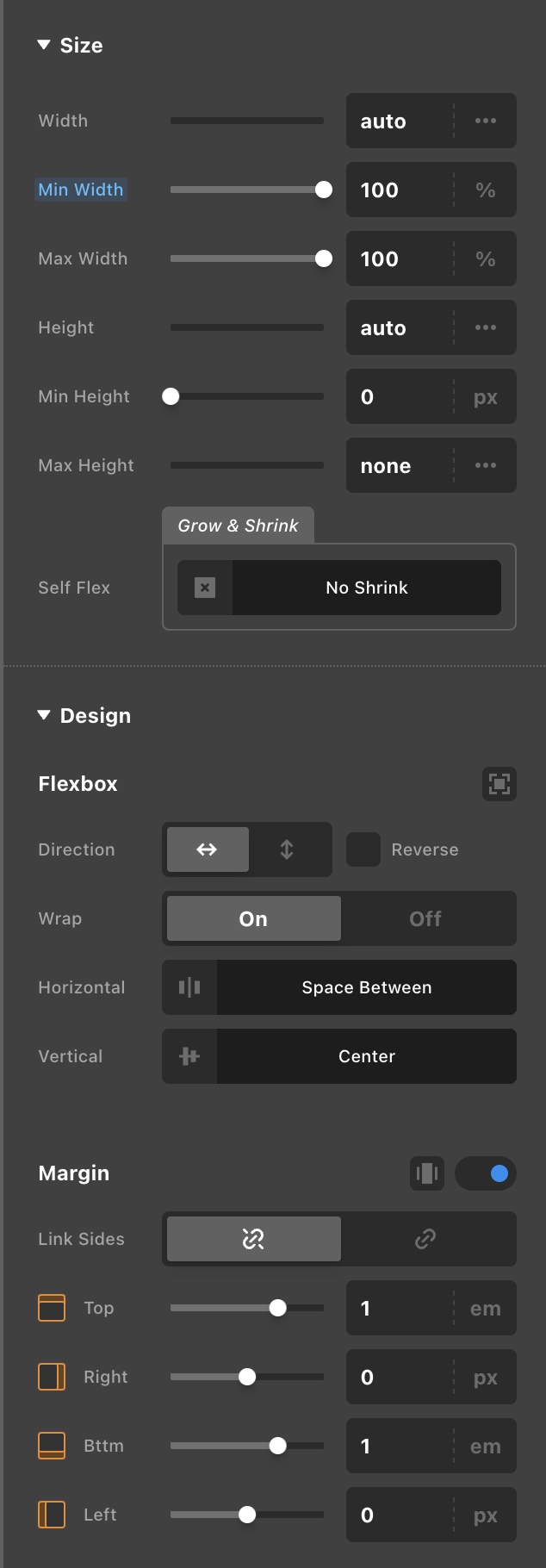Click the Flexbox fullscreen frame icon

[x=499, y=784]
